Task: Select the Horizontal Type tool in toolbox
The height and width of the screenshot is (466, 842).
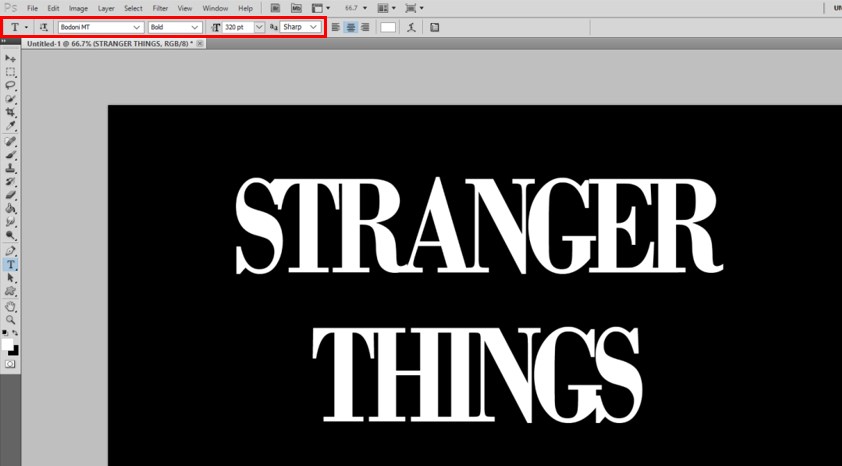Action: [10, 264]
